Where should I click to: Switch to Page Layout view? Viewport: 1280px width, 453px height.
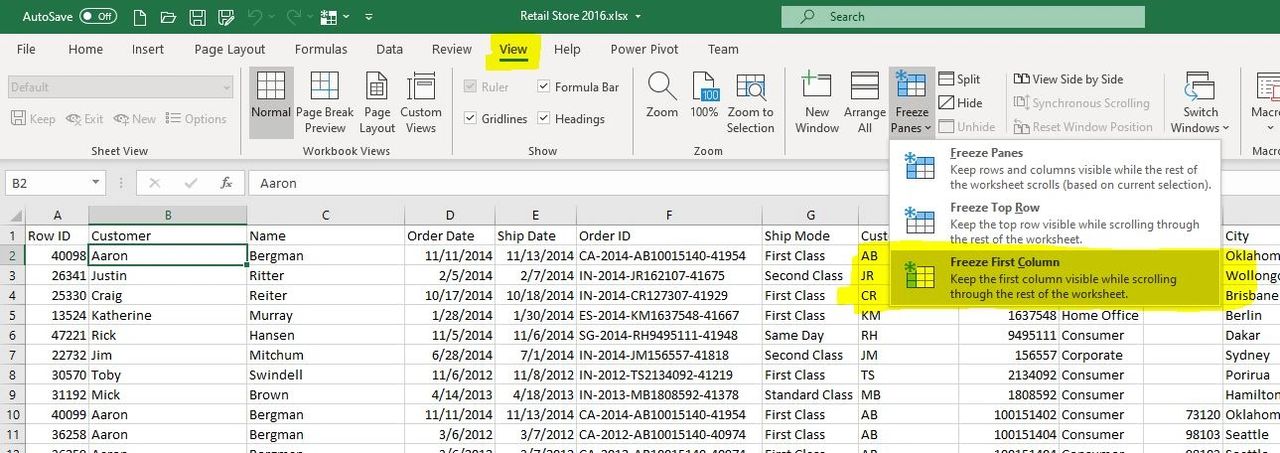point(377,102)
